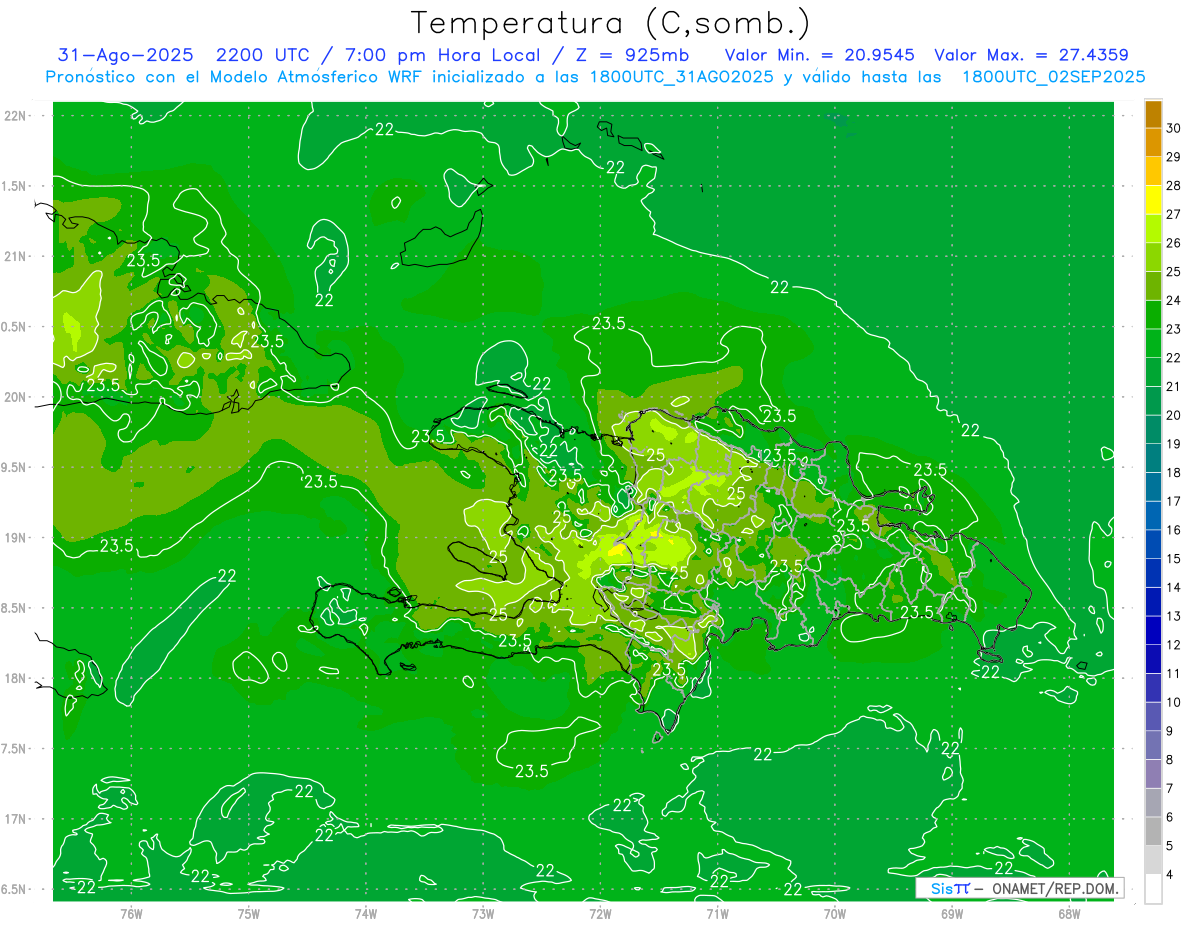Click the legend scale label "15"

coord(1174,558)
